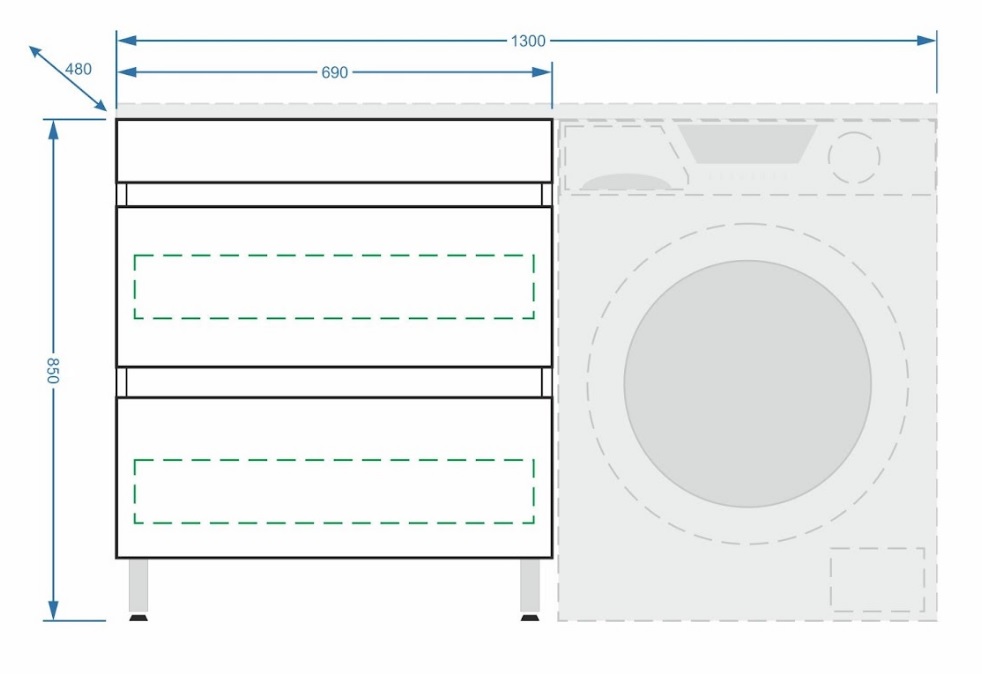Click the 480 depth dimension label

tap(78, 69)
